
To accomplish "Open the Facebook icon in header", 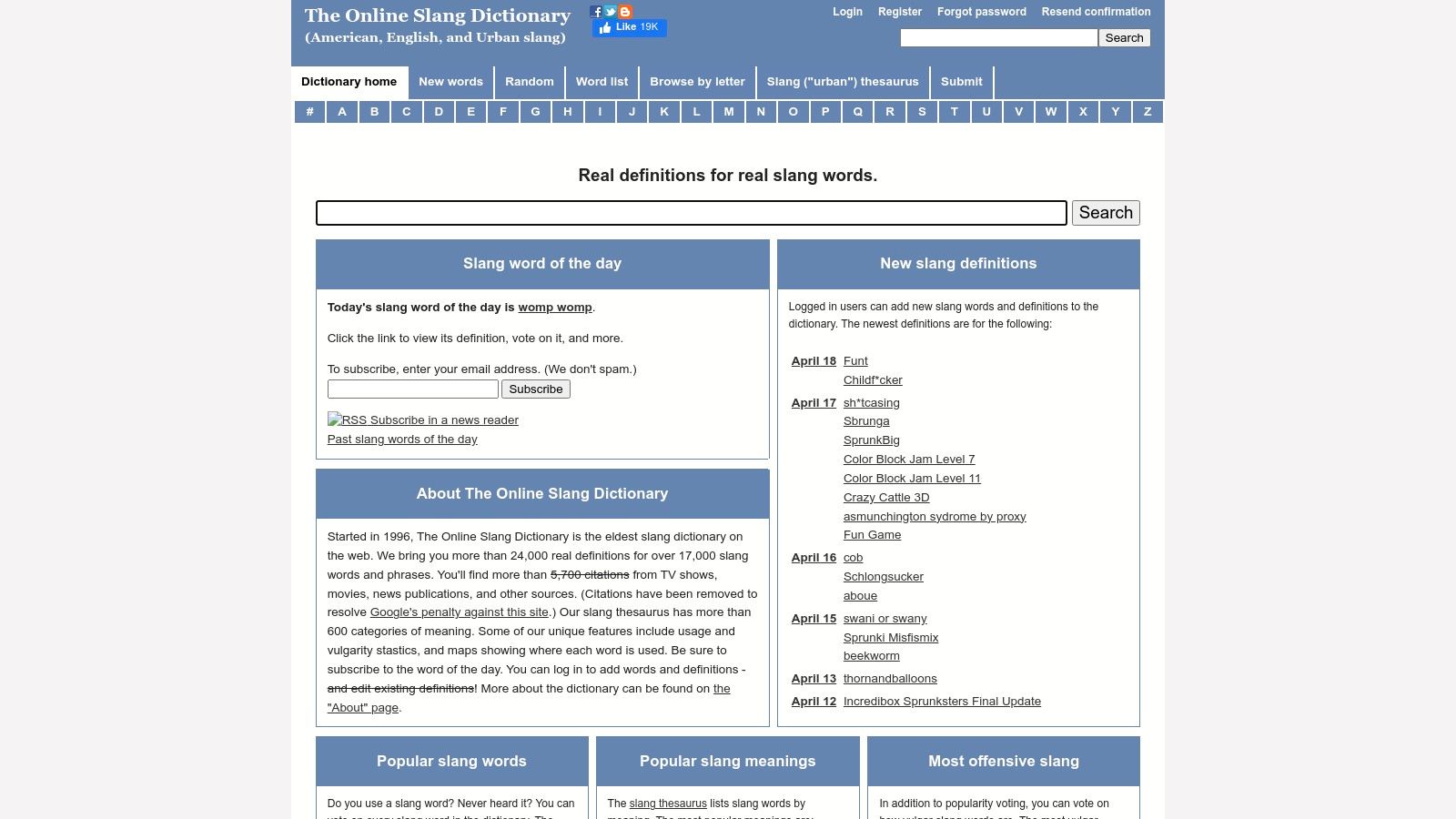I will point(596,12).
